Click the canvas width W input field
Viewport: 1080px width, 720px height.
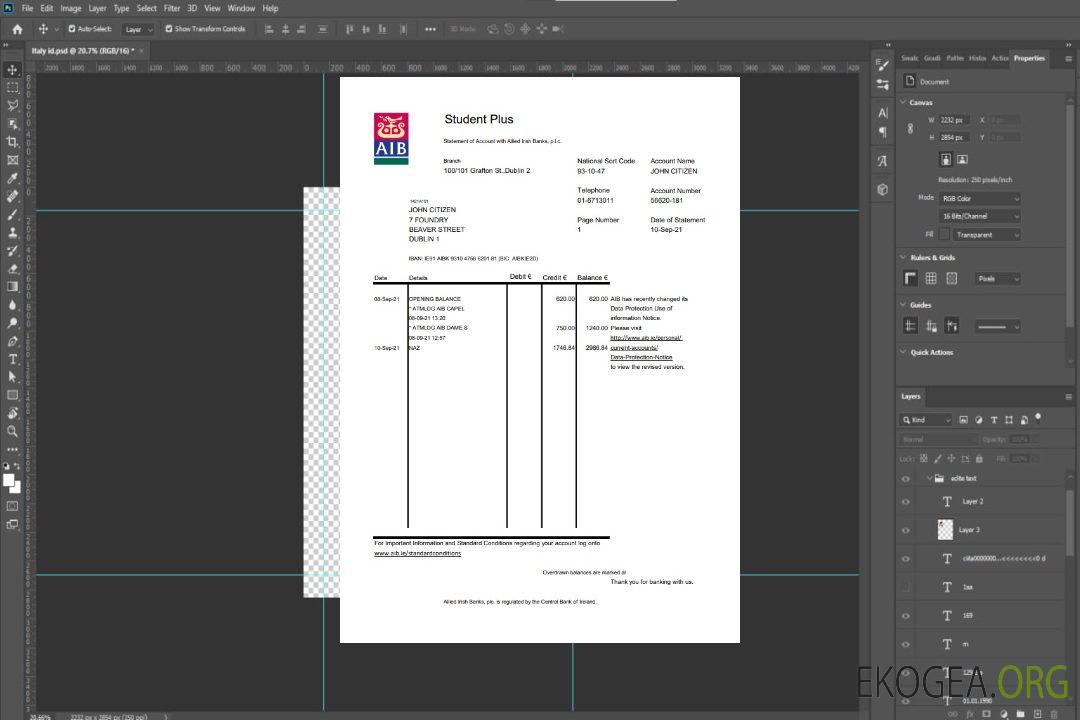(955, 120)
